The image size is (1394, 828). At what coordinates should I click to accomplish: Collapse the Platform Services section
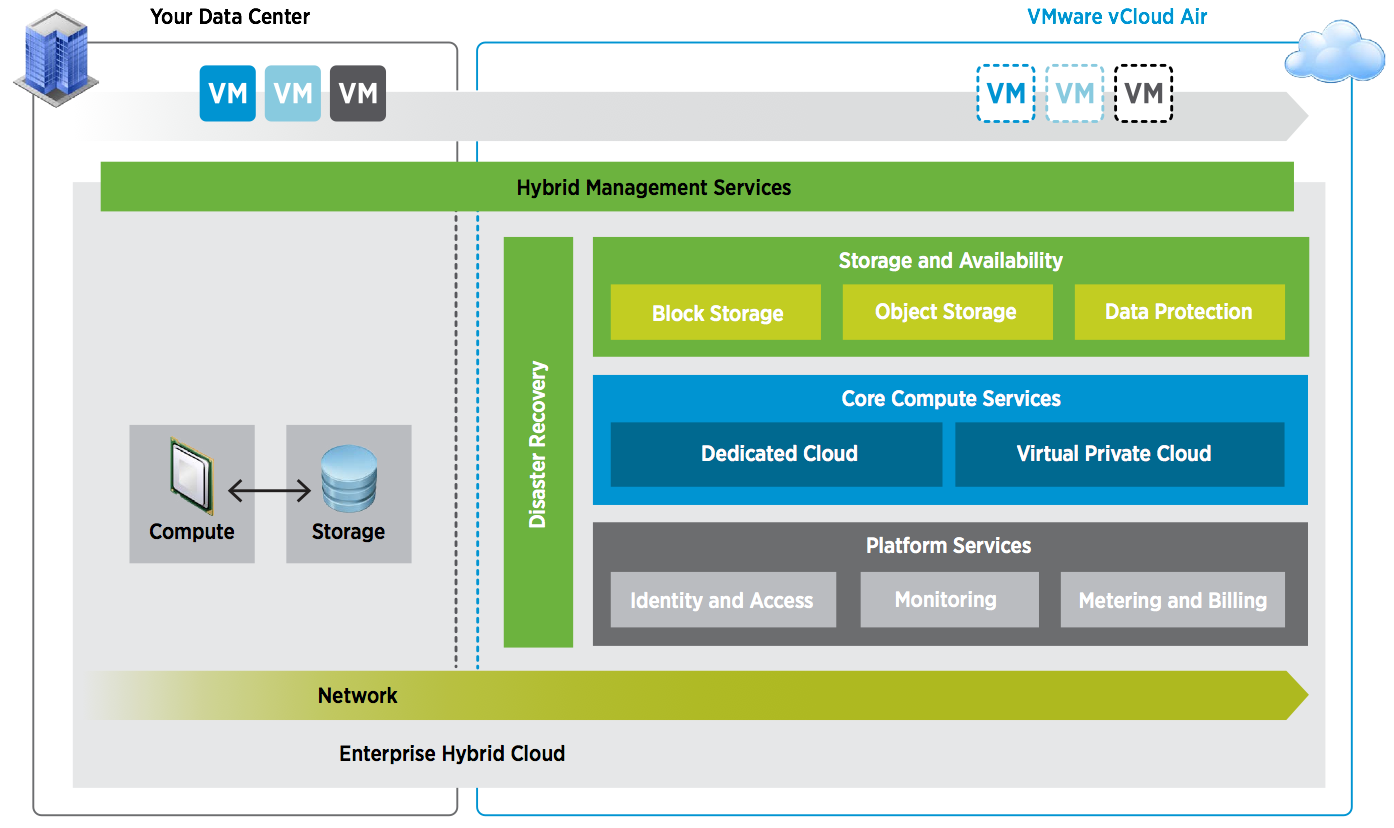click(949, 546)
